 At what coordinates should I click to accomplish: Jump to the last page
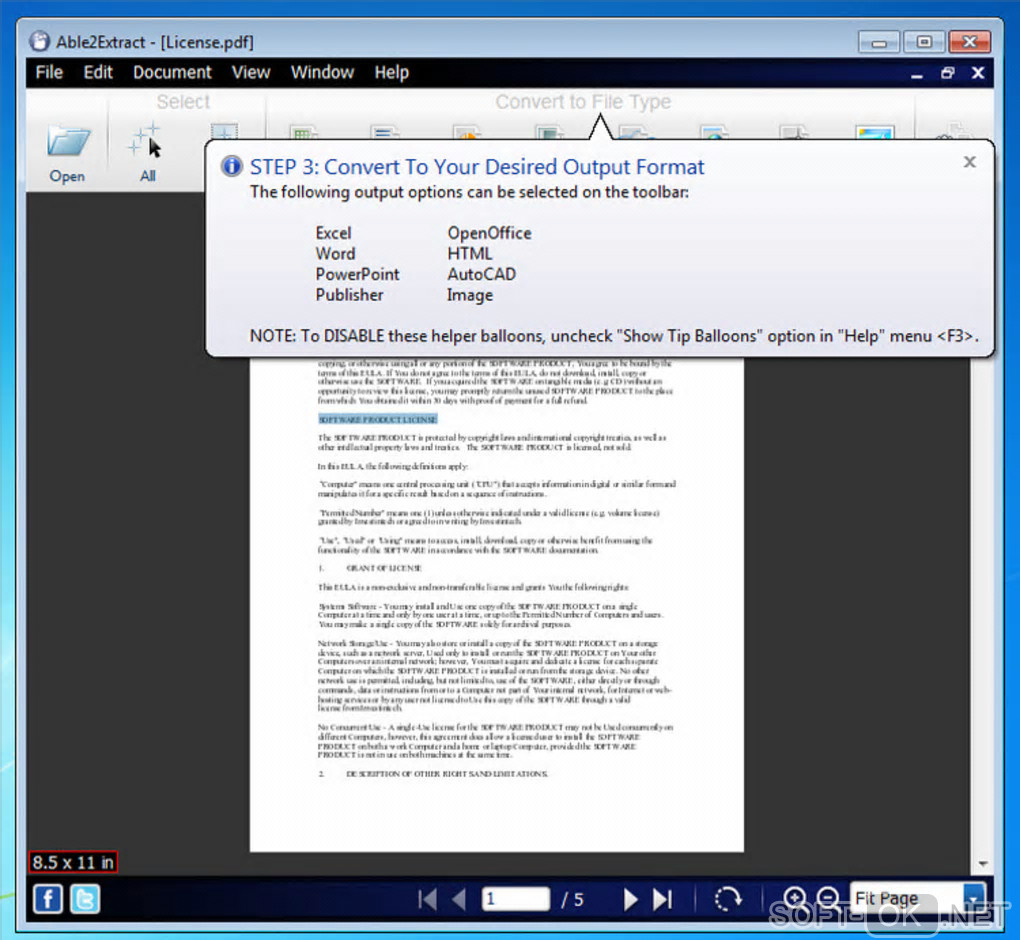point(662,900)
